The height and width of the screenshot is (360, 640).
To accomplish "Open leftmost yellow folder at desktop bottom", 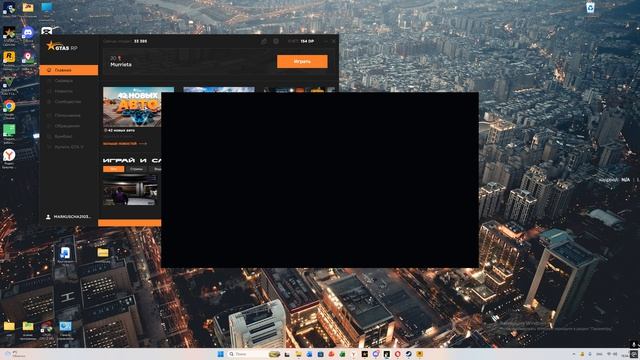I will [9, 327].
